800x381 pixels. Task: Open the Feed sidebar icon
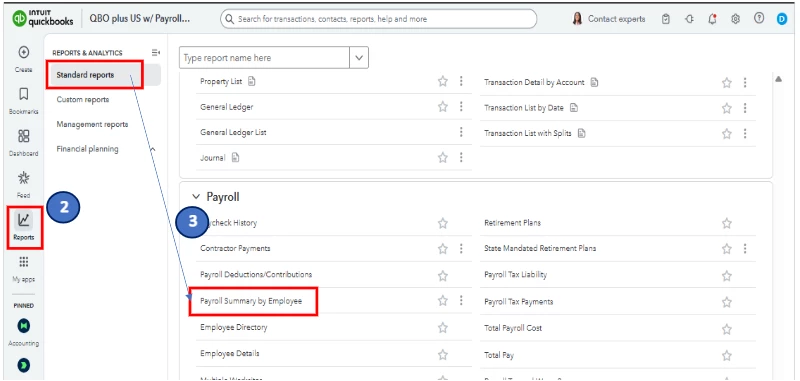(23, 178)
